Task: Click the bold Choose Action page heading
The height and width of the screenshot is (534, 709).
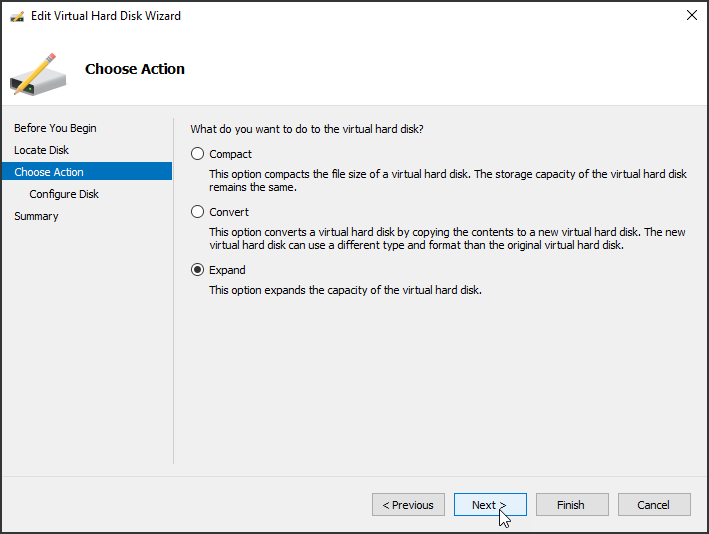Action: pyautogui.click(x=135, y=69)
